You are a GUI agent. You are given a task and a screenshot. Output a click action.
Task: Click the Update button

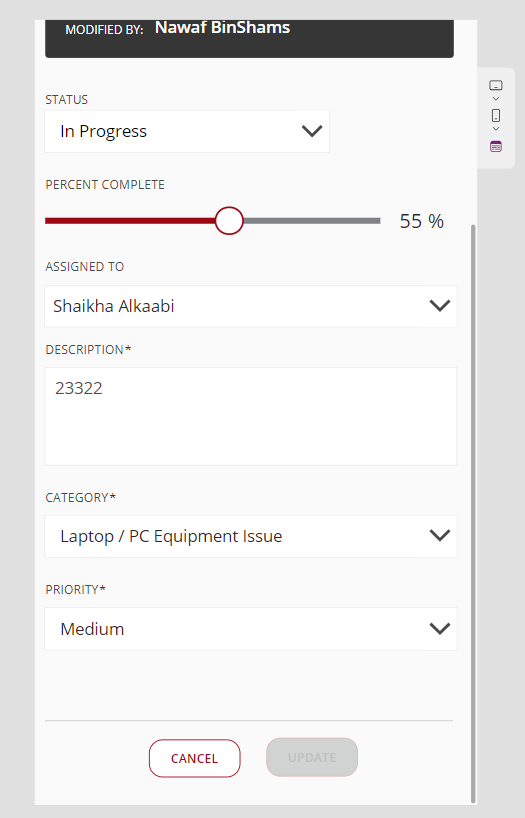312,757
